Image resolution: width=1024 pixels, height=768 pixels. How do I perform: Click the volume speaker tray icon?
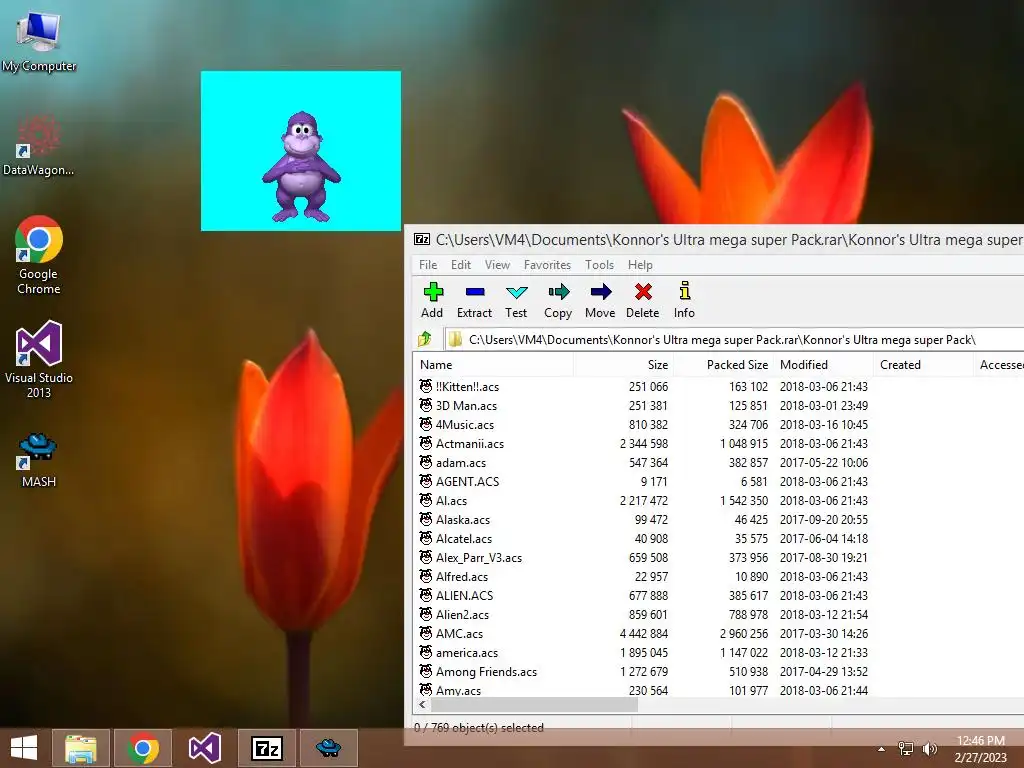click(929, 749)
